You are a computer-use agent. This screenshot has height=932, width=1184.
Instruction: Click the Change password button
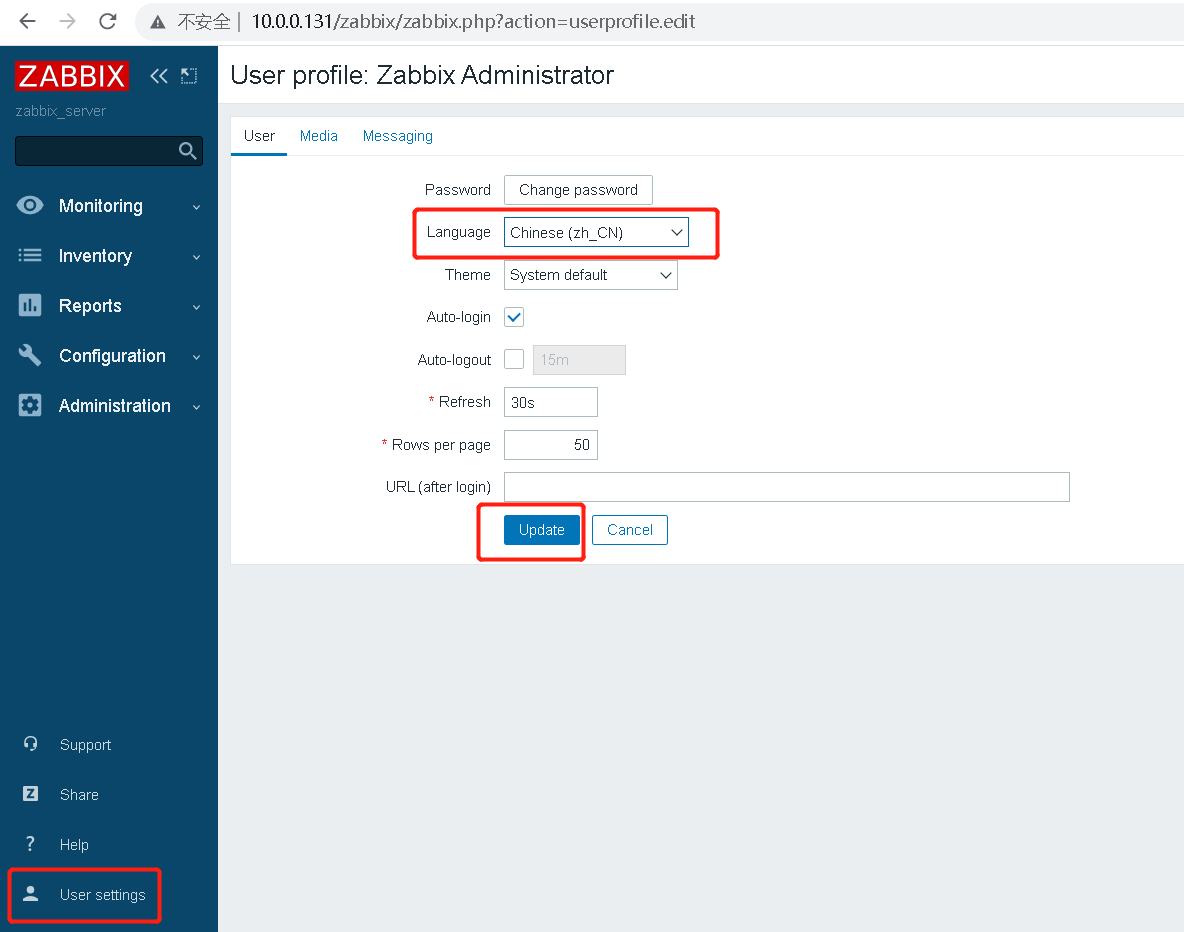click(578, 190)
